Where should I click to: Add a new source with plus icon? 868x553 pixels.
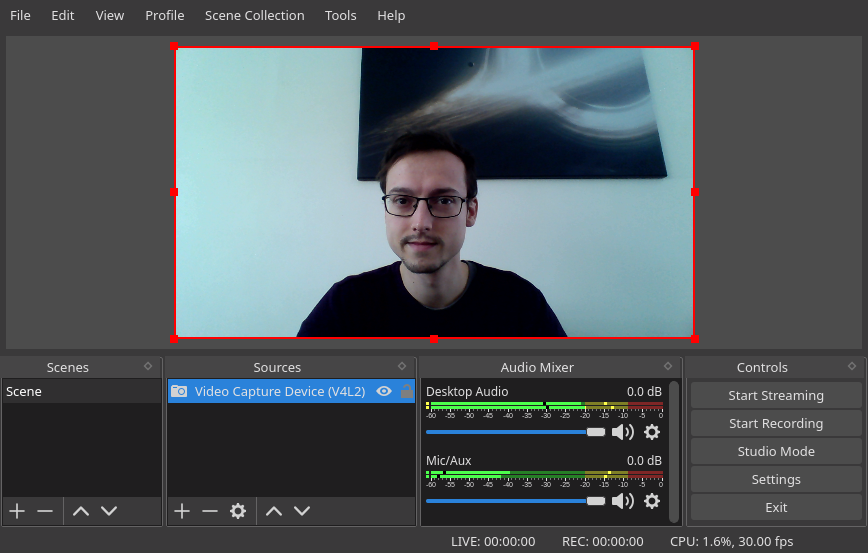click(182, 511)
